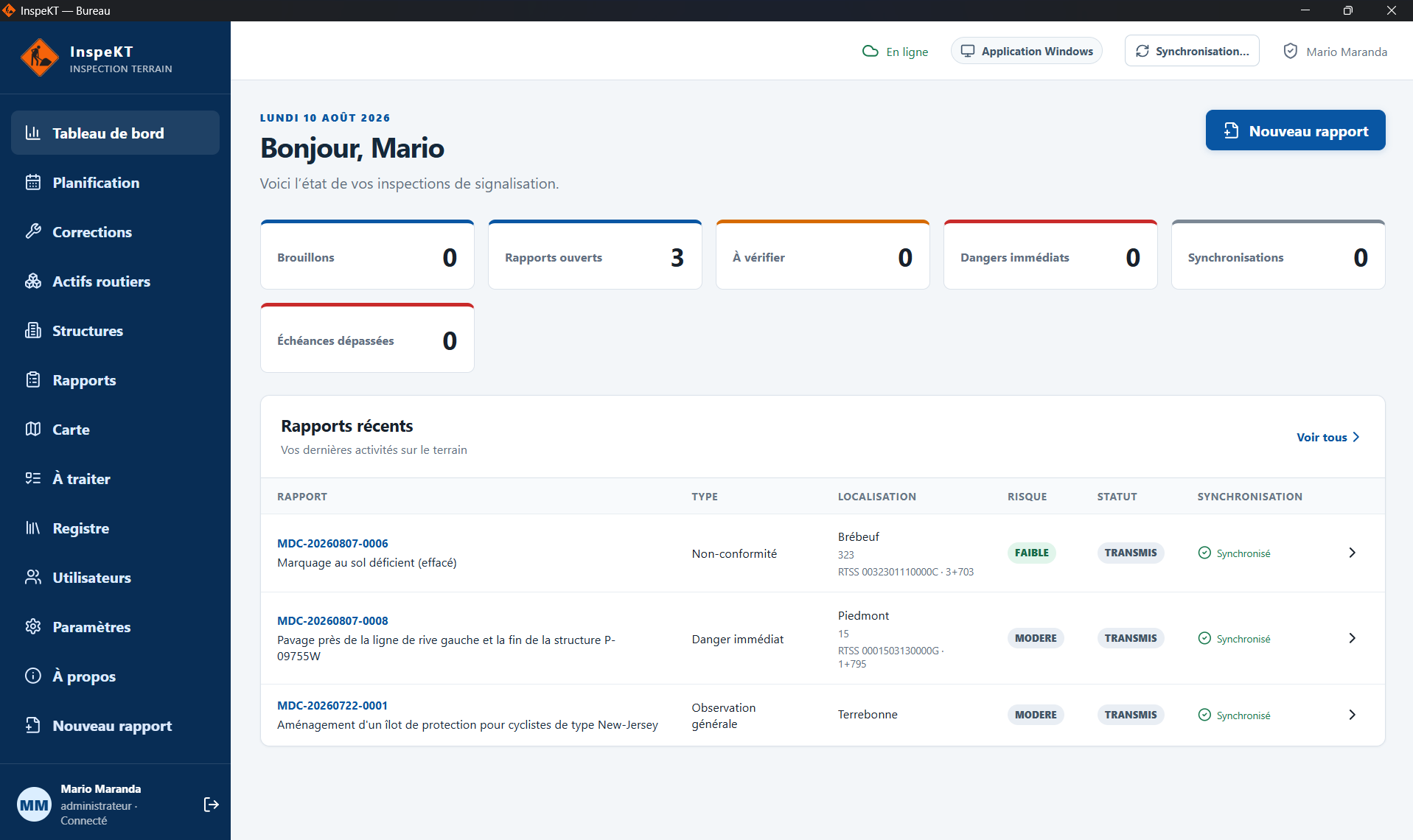Click the Paramètres gear icon
This screenshot has width=1413, height=840.
click(33, 626)
